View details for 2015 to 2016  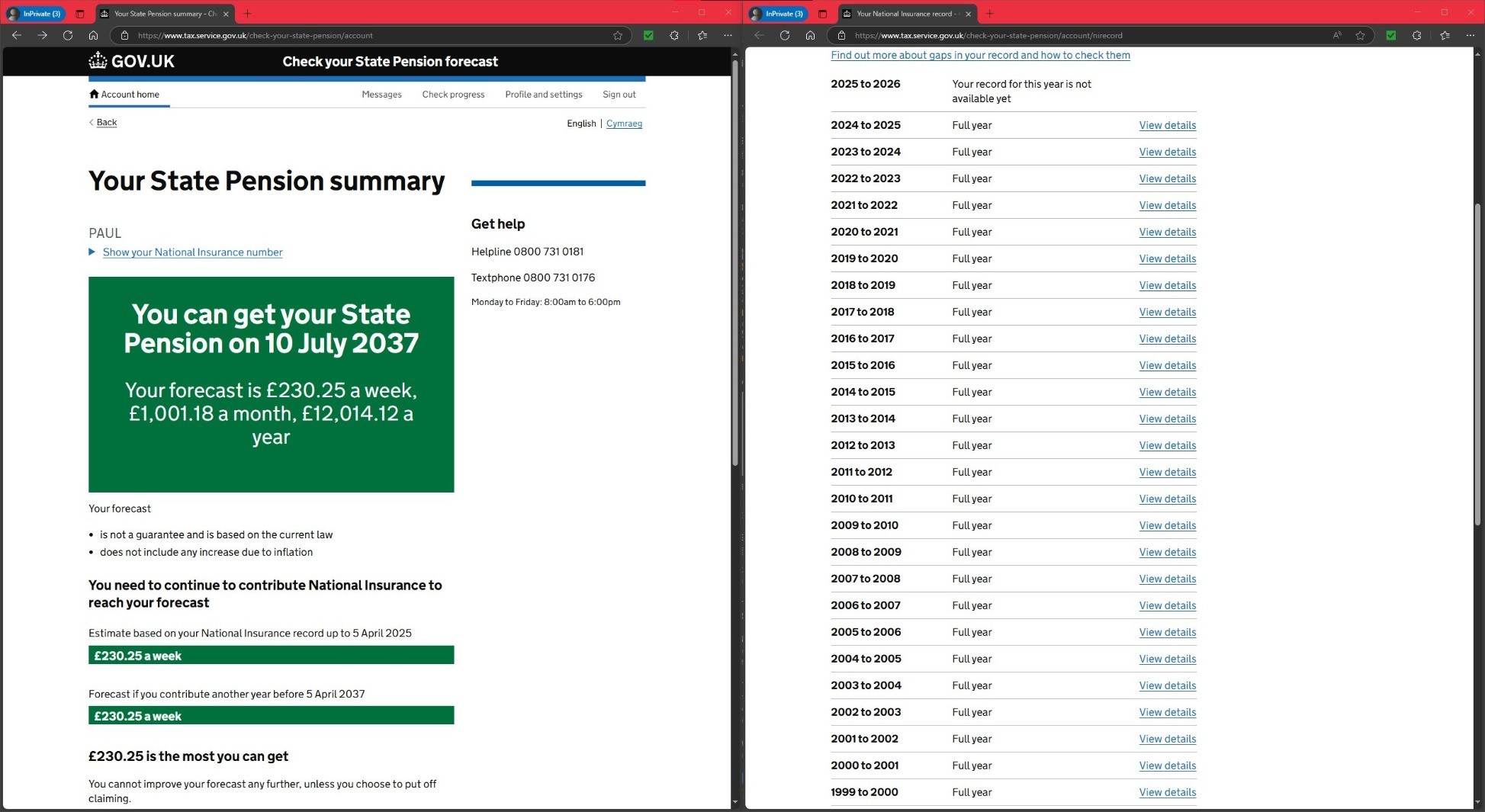pos(1167,365)
